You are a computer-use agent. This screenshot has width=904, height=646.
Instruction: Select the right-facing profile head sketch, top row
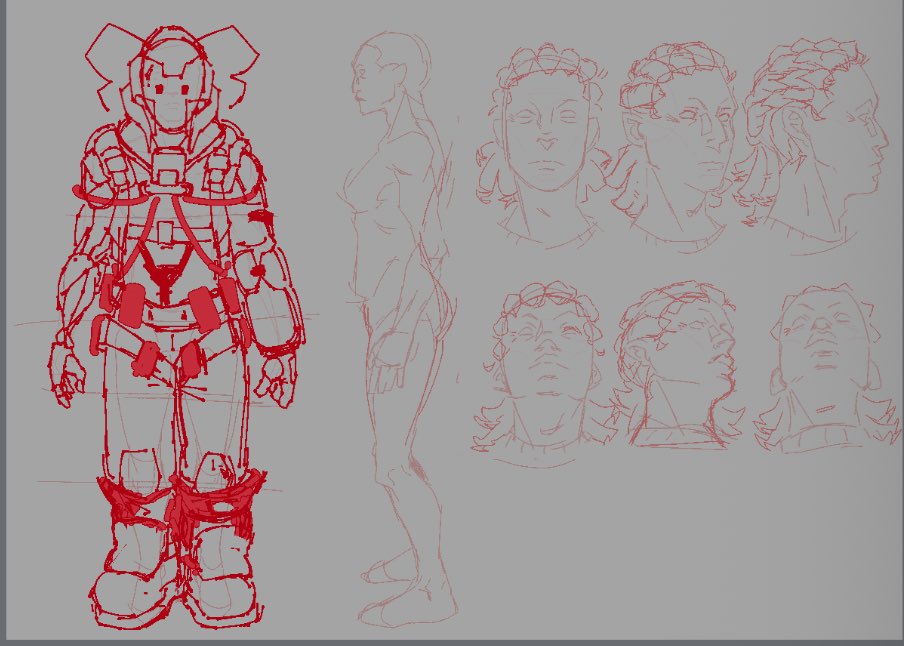point(812,146)
